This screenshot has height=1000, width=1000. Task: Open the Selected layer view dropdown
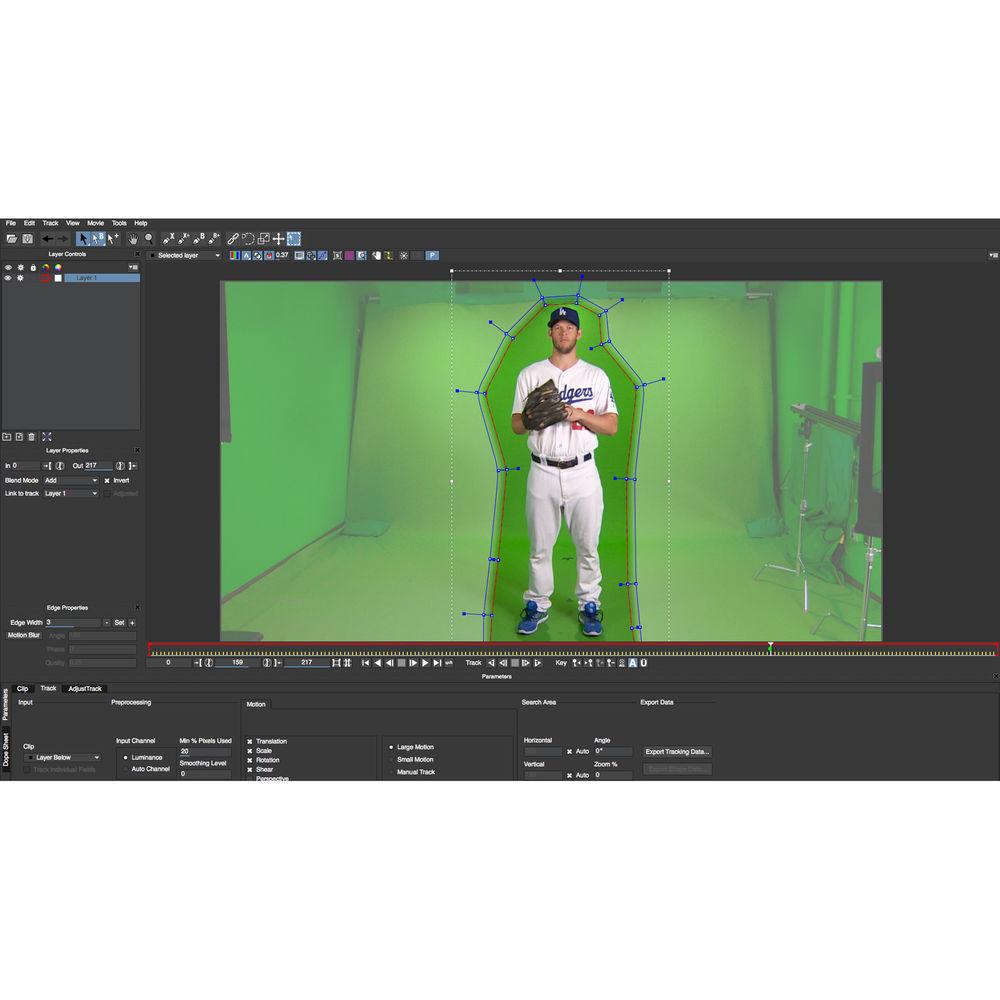pyautogui.click(x=185, y=255)
